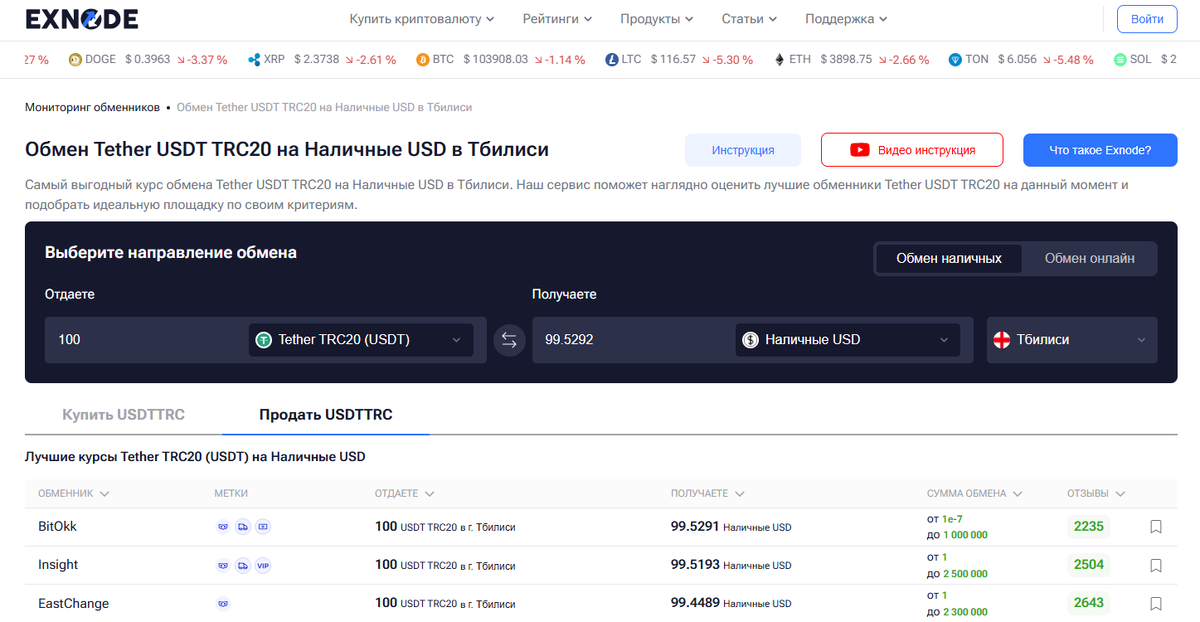
Task: Click the VIP badge icon on Insight row
Action: point(263,565)
